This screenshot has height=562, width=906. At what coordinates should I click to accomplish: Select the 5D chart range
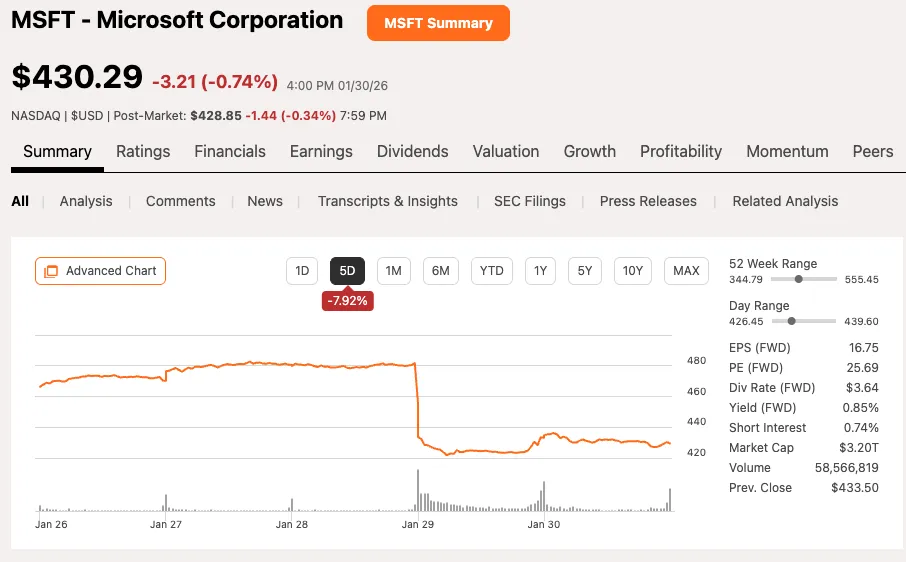[347, 271]
